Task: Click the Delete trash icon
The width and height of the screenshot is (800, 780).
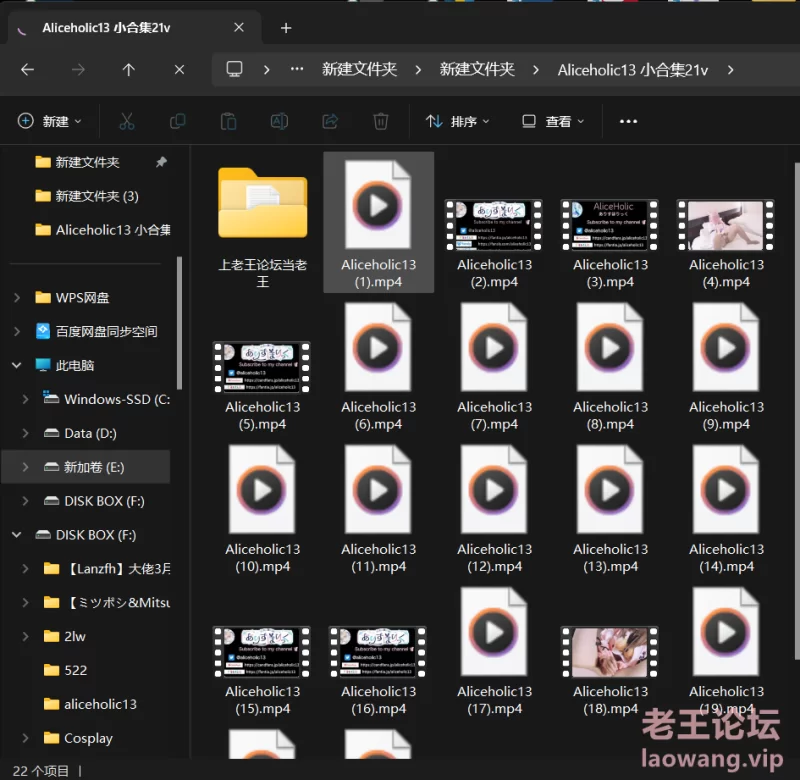Action: click(x=381, y=121)
